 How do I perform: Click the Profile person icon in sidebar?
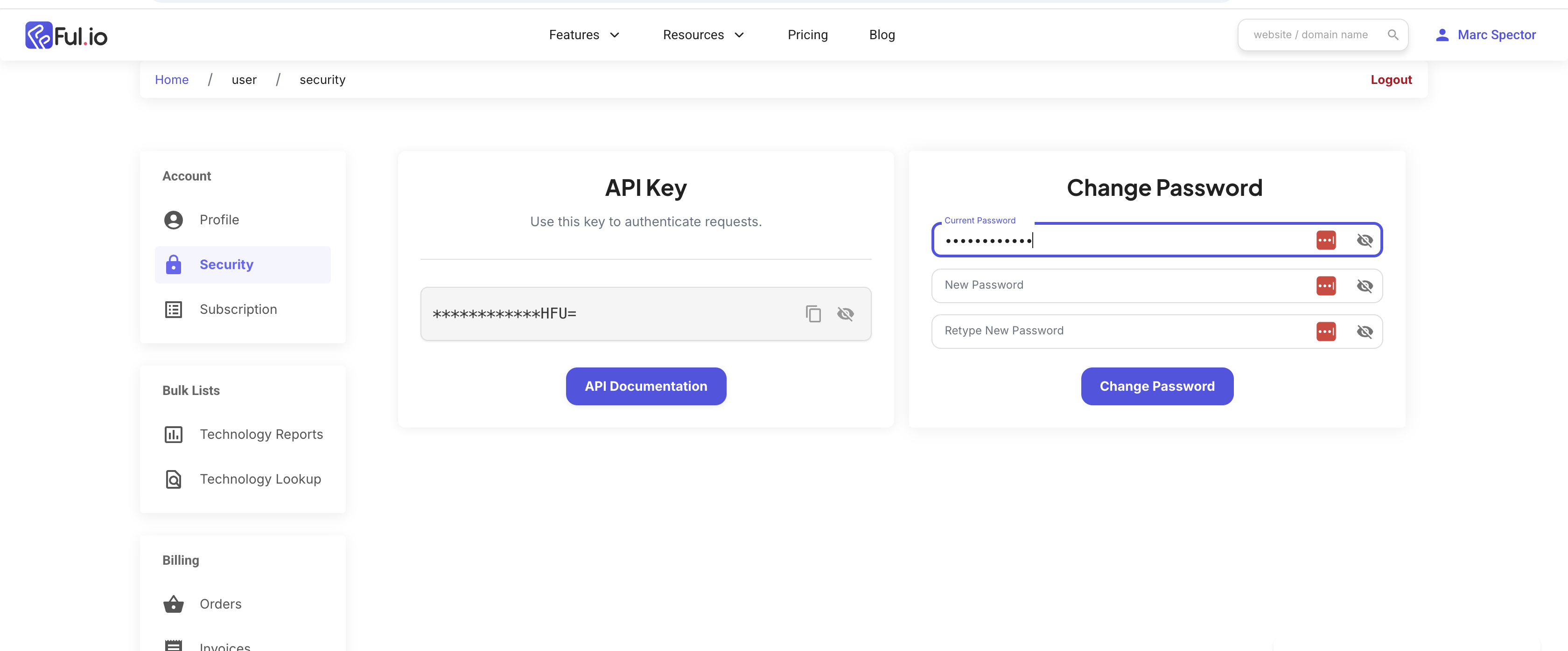(x=174, y=220)
